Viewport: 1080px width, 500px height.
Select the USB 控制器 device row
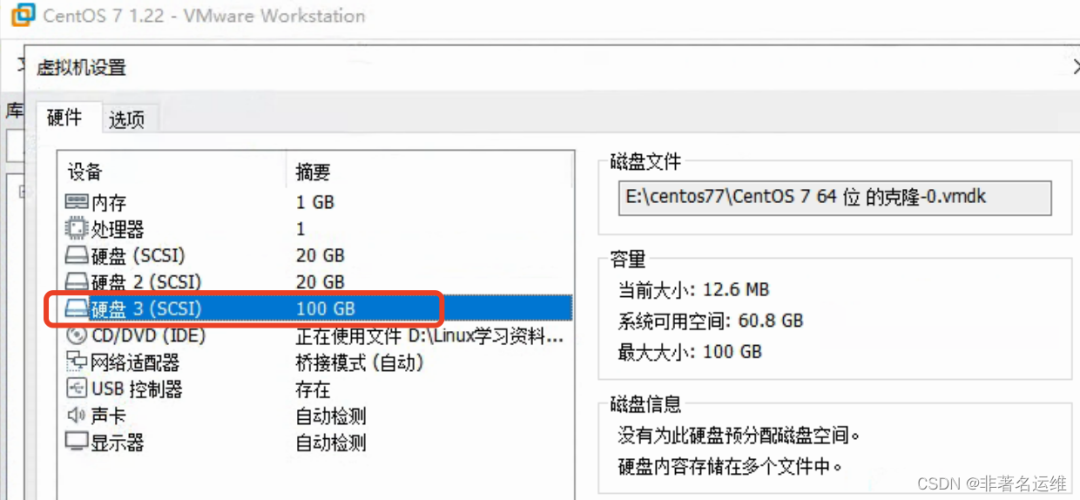315,389
